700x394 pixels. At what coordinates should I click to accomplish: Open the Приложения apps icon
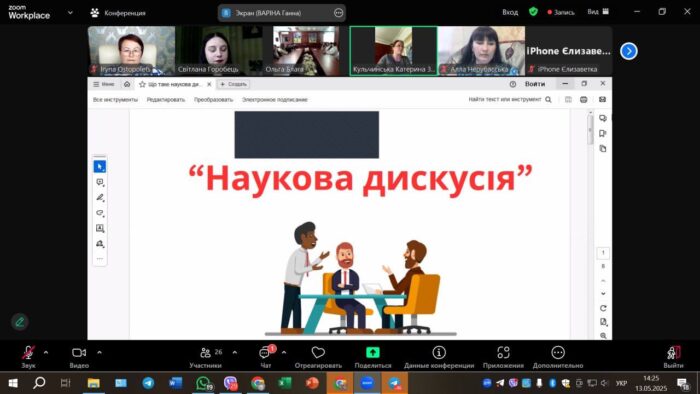coord(503,353)
